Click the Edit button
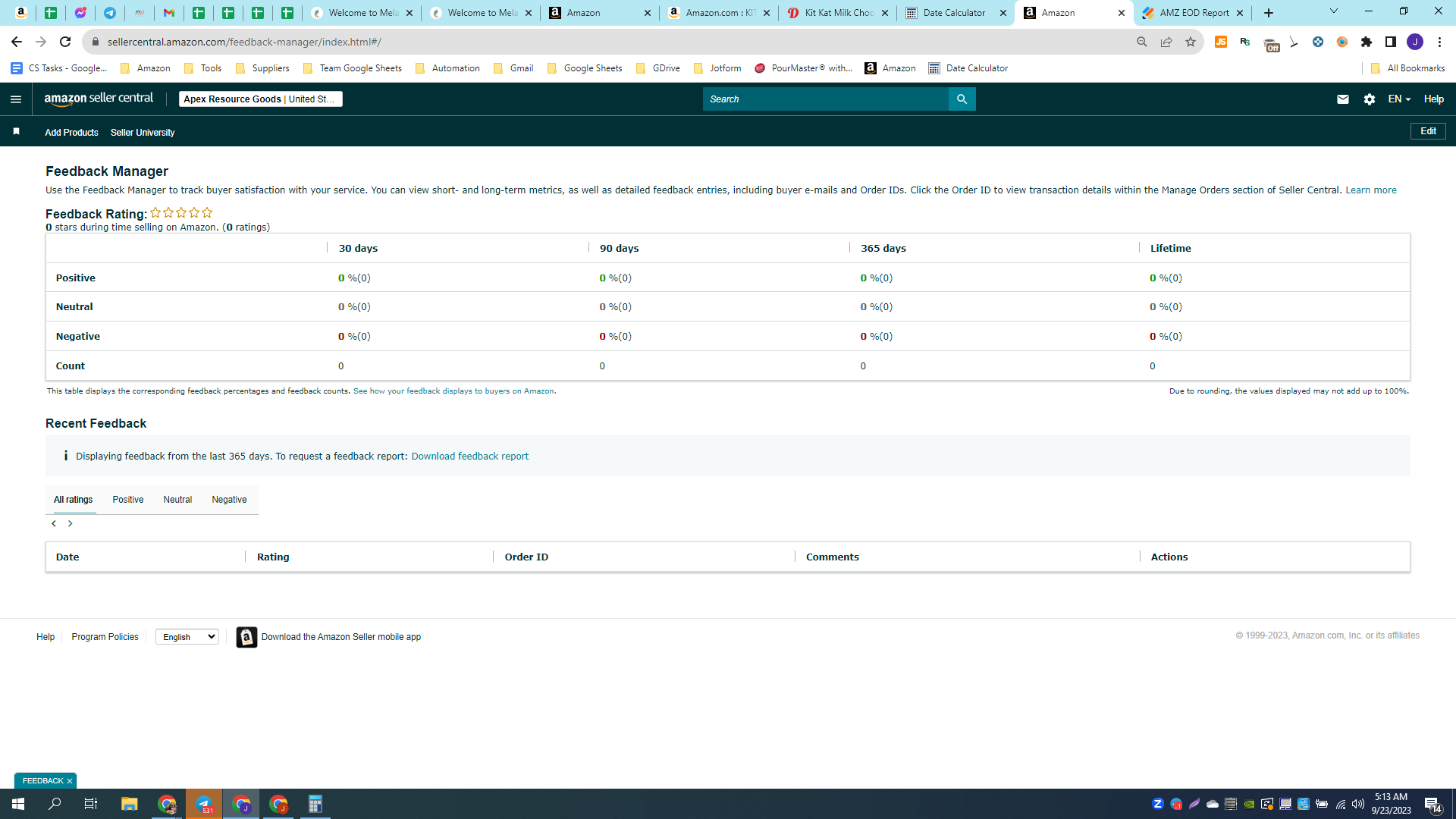This screenshot has width=1456, height=819. (x=1428, y=131)
